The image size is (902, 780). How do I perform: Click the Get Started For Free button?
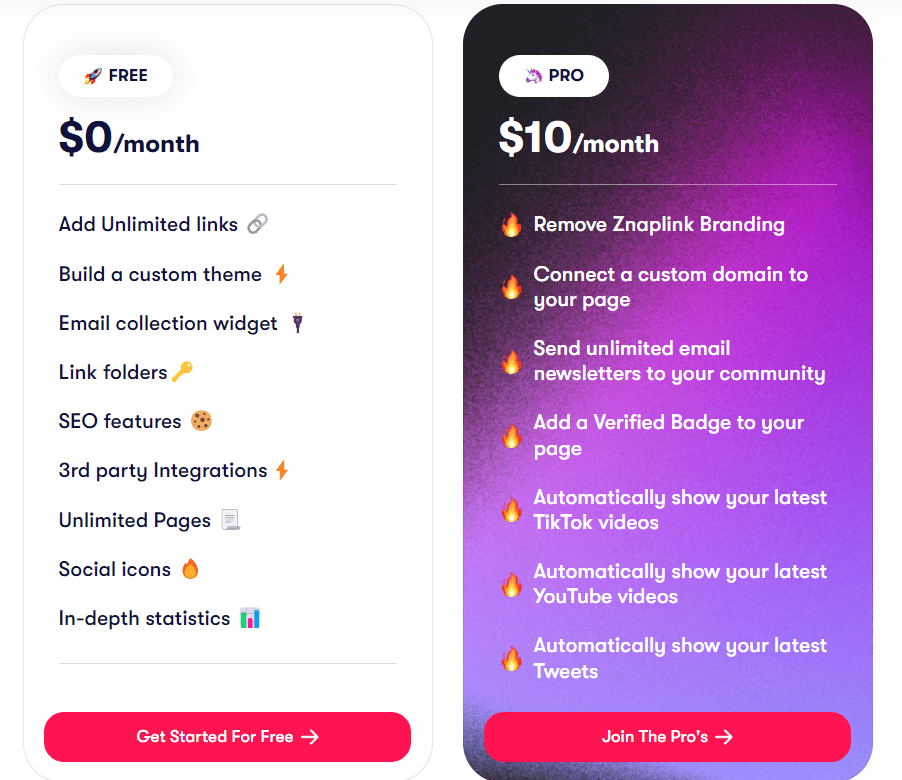pos(227,736)
